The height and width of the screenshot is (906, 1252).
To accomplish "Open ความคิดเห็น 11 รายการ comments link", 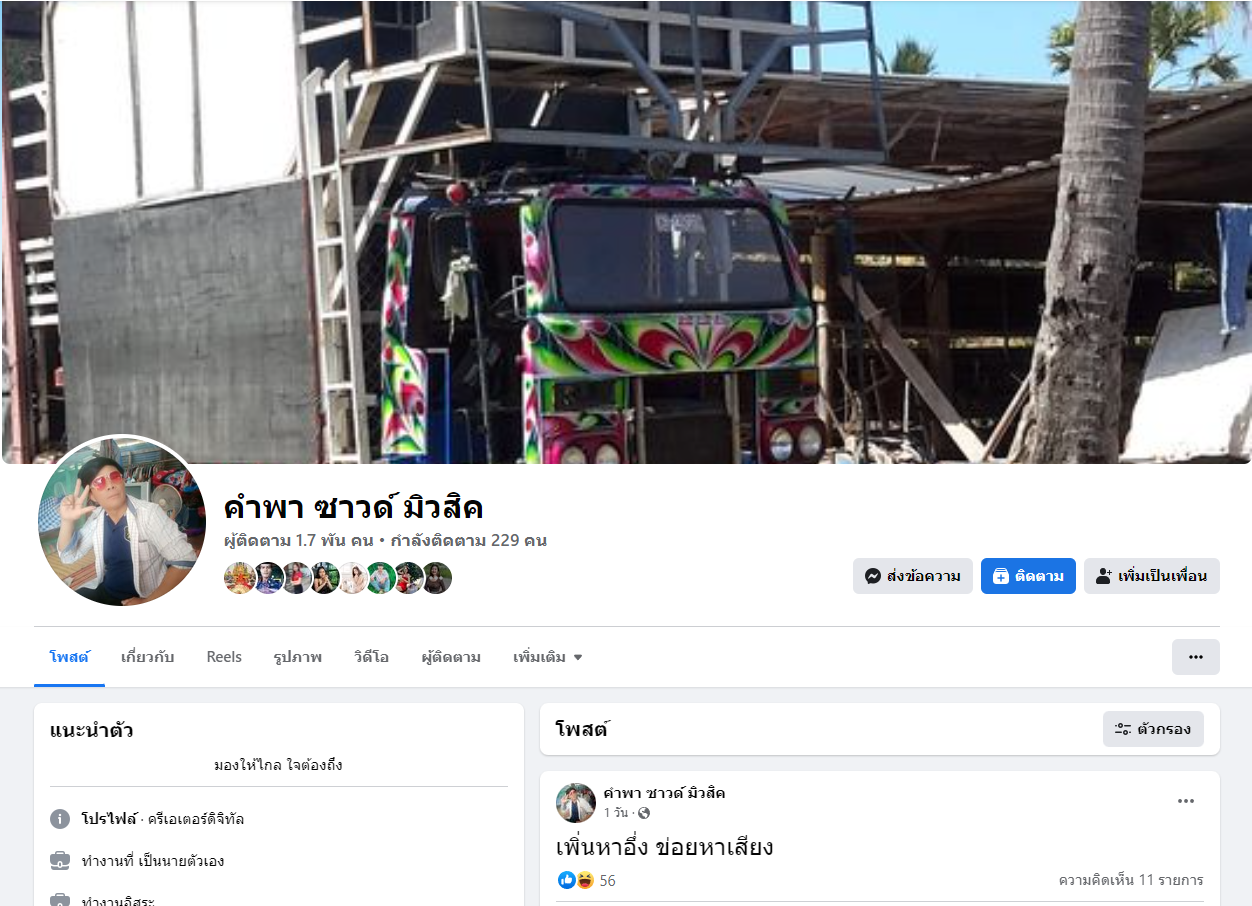I will [1130, 880].
